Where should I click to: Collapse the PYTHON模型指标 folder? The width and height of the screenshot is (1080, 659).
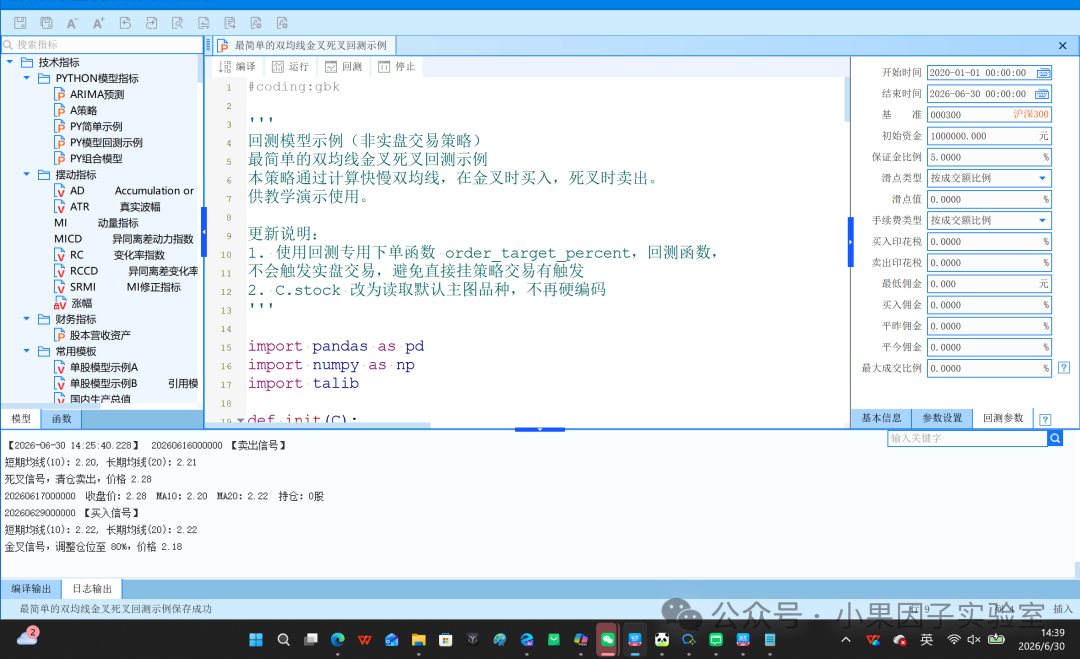(26, 78)
